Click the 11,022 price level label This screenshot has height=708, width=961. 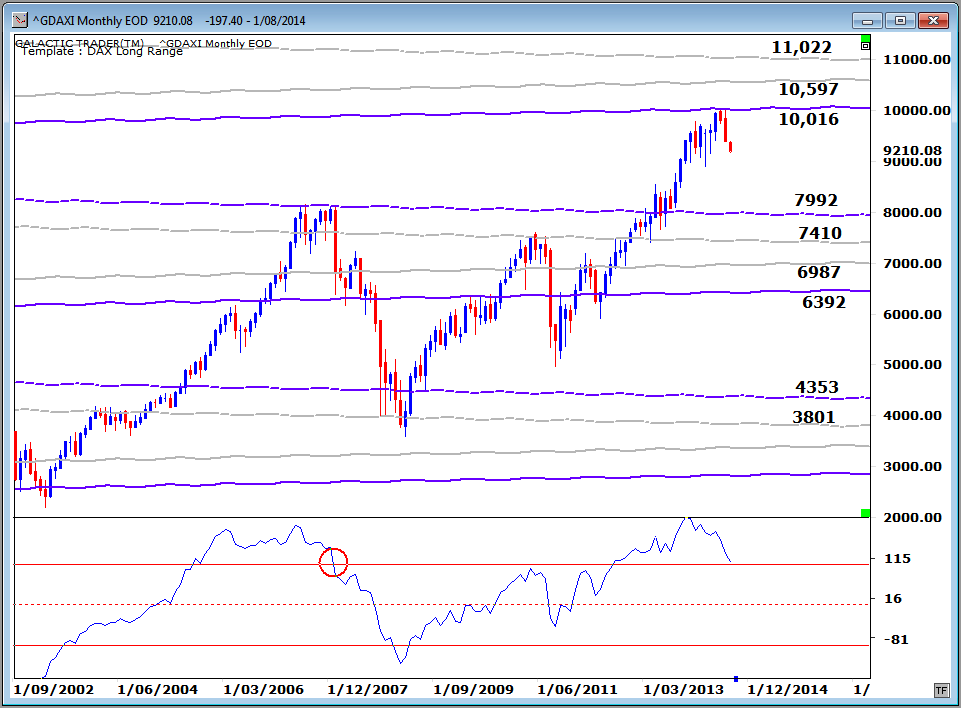(802, 47)
